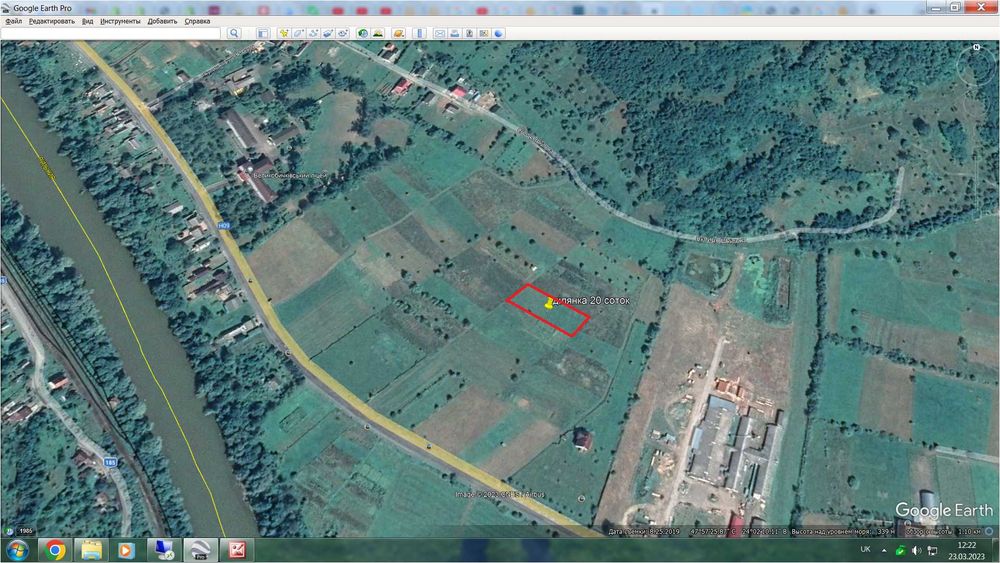The image size is (1000, 563).
Task: Open the media player taskbar icon
Action: pos(126,550)
